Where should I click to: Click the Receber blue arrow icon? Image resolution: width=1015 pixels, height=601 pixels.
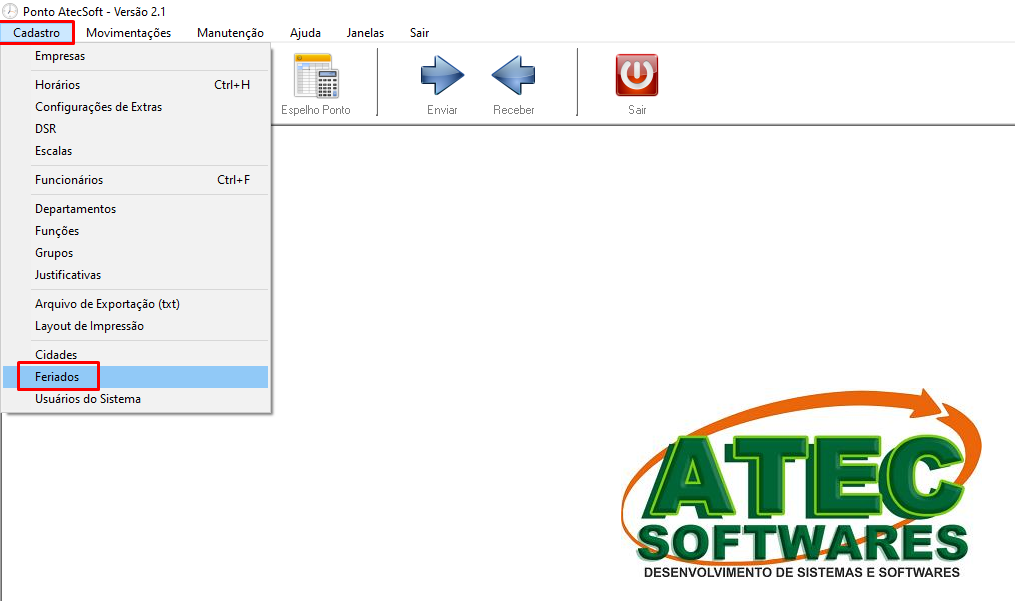point(513,75)
